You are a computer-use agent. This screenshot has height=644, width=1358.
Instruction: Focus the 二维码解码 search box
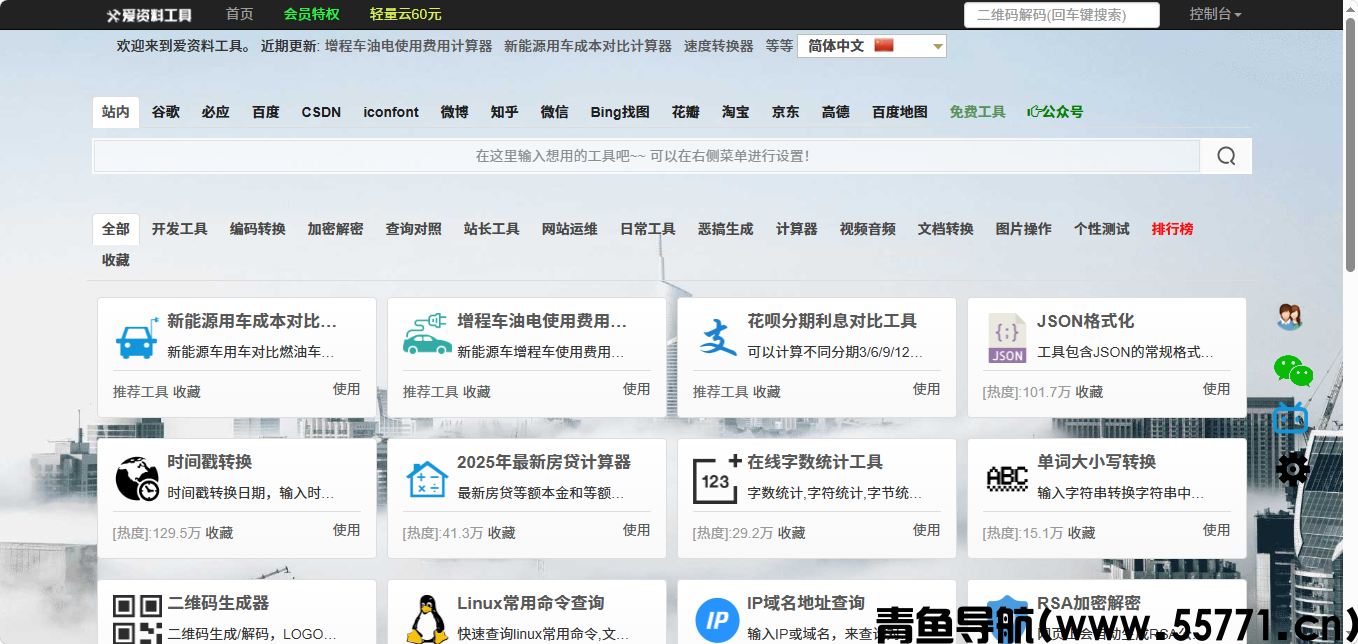pyautogui.click(x=1061, y=15)
